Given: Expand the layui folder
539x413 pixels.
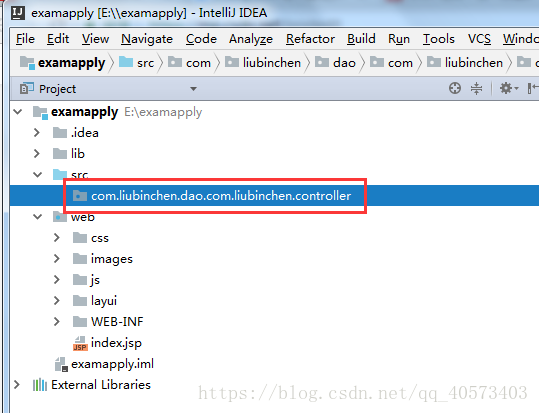Looking at the screenshot, I should [57, 301].
